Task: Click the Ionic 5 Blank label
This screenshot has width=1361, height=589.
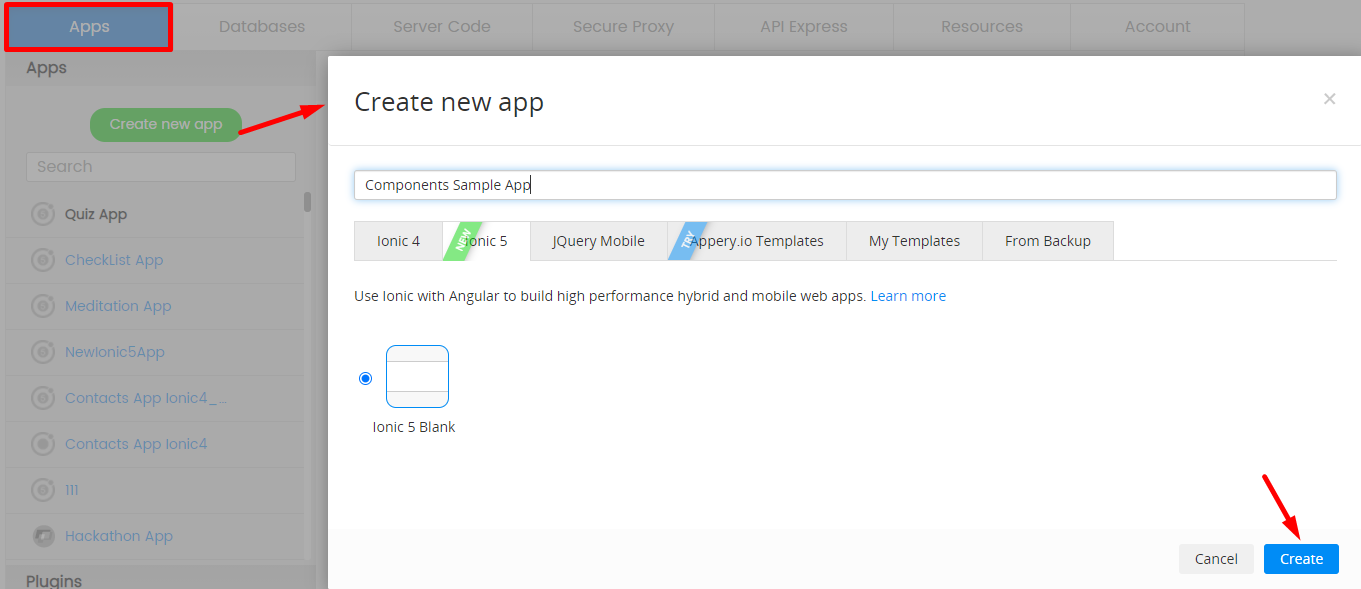Action: [414, 427]
